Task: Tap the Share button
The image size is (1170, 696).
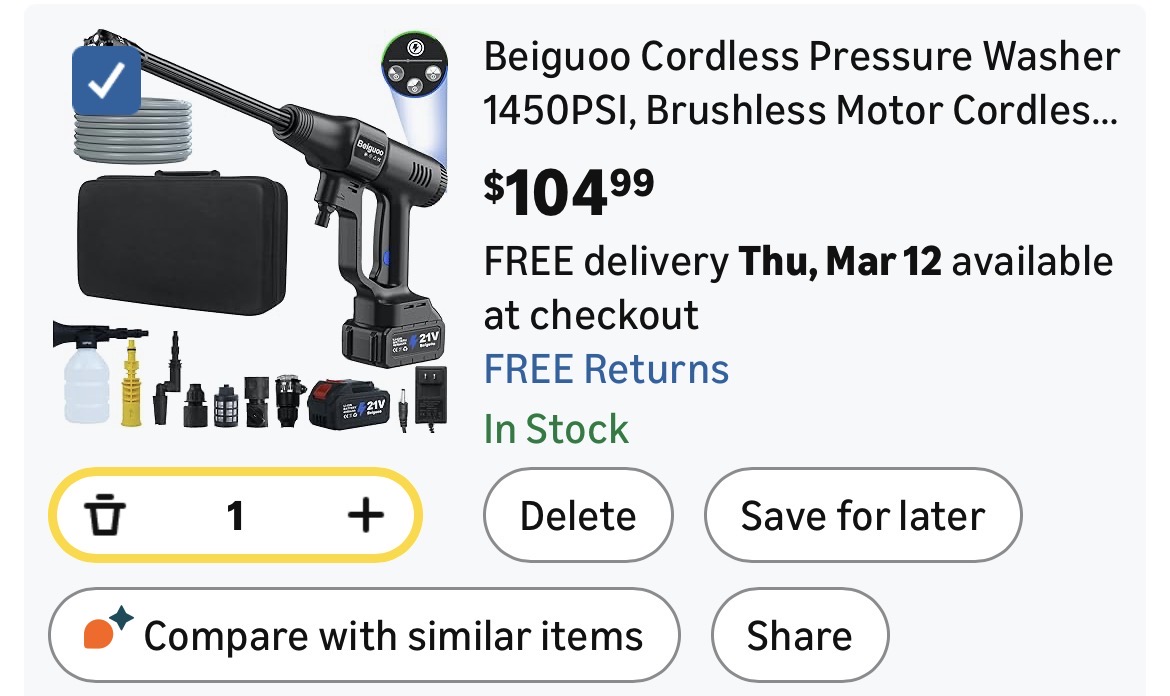Action: coord(799,636)
